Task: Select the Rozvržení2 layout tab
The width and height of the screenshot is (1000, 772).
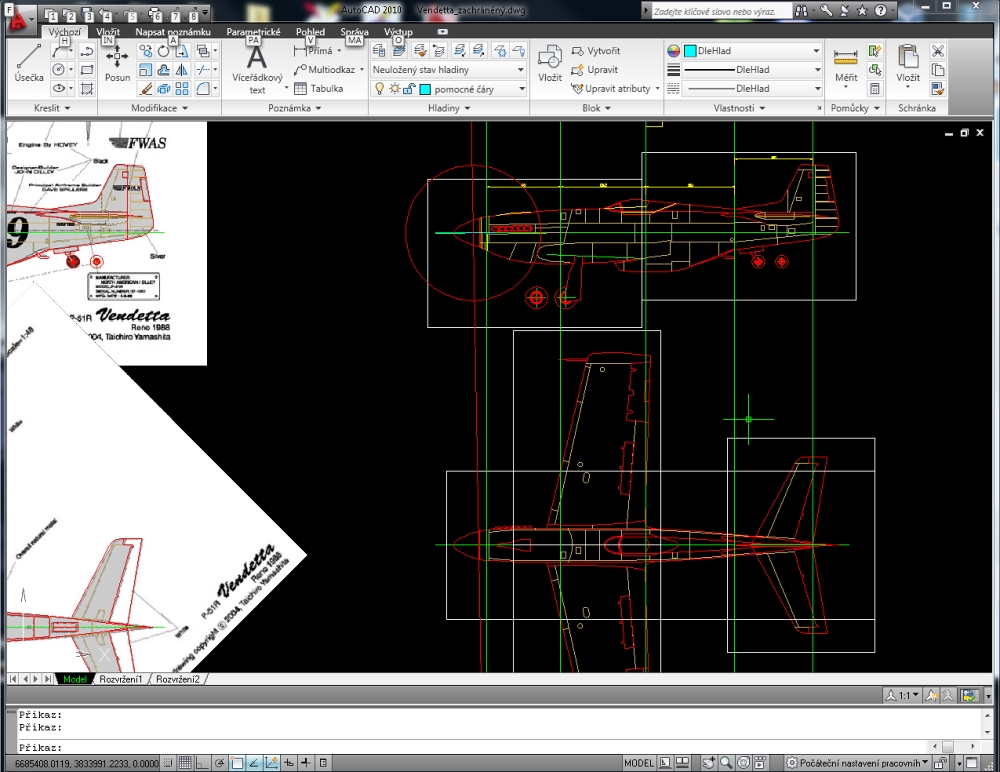Action: point(177,679)
